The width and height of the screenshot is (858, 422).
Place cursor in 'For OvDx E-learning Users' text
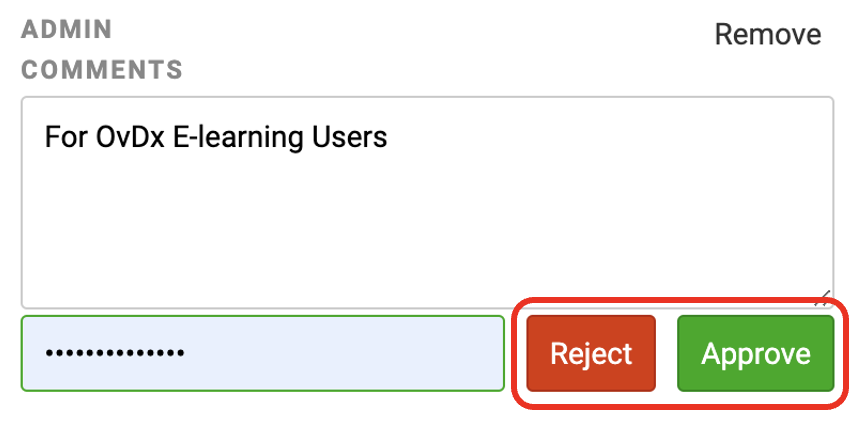tap(216, 137)
